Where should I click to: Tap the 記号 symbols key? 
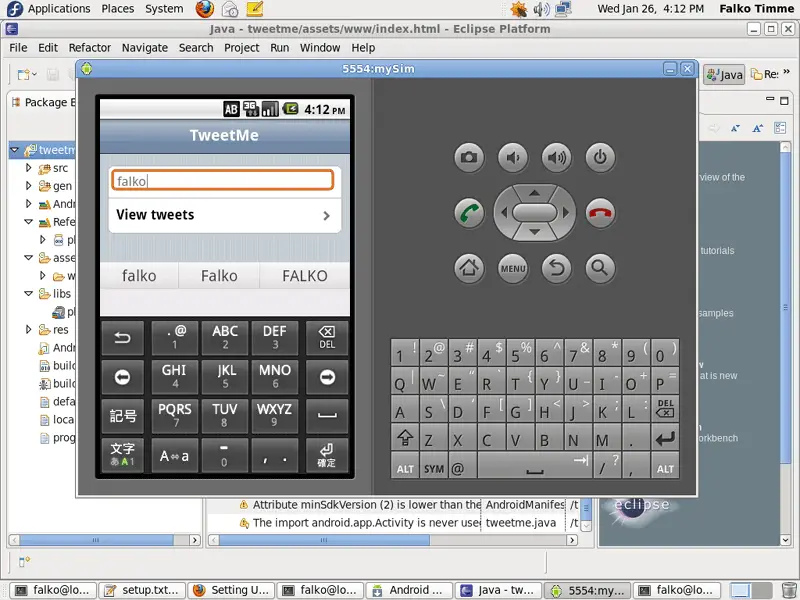[x=122, y=416]
